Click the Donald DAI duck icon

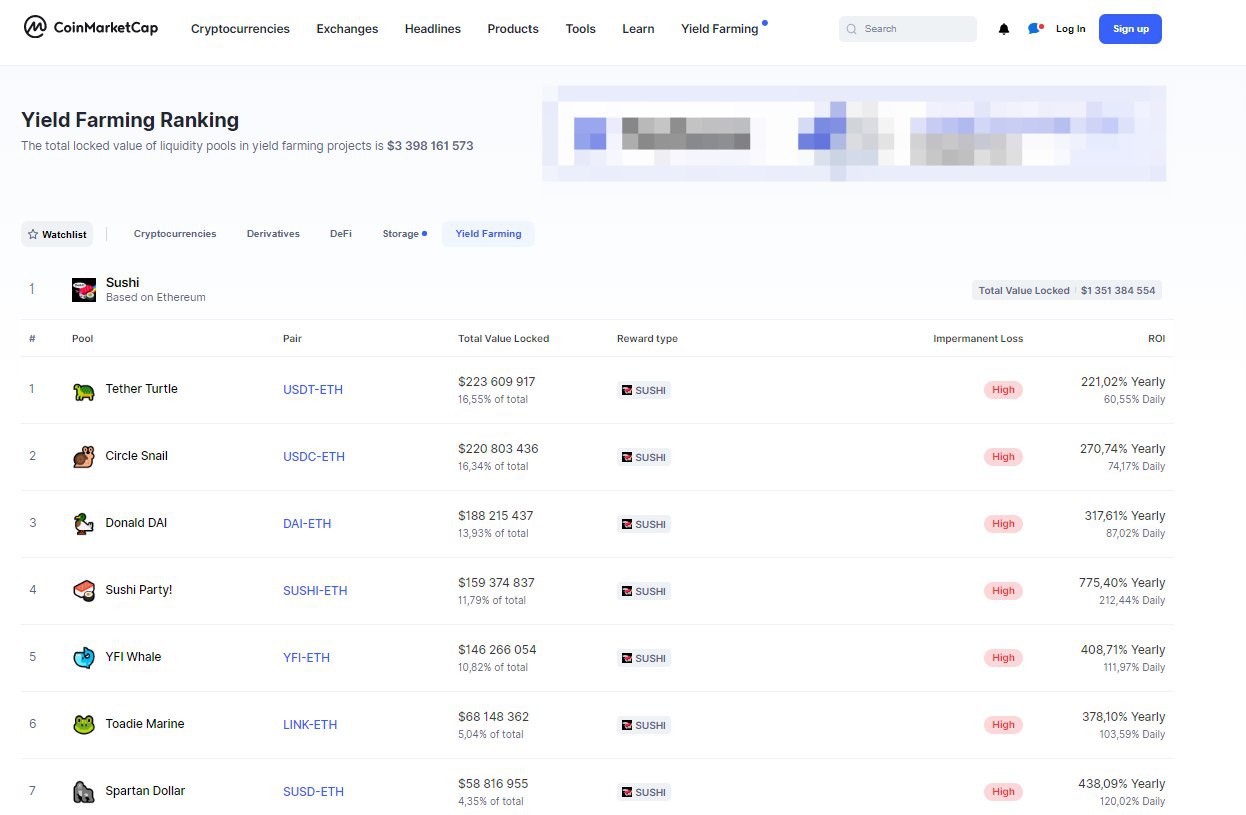point(84,524)
